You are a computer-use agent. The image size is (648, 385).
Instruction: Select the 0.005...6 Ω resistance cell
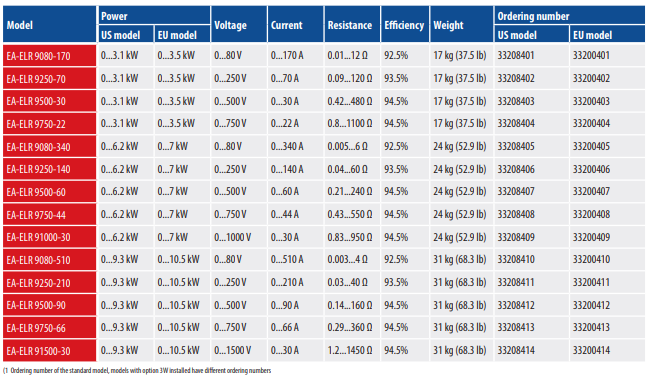(x=352, y=146)
